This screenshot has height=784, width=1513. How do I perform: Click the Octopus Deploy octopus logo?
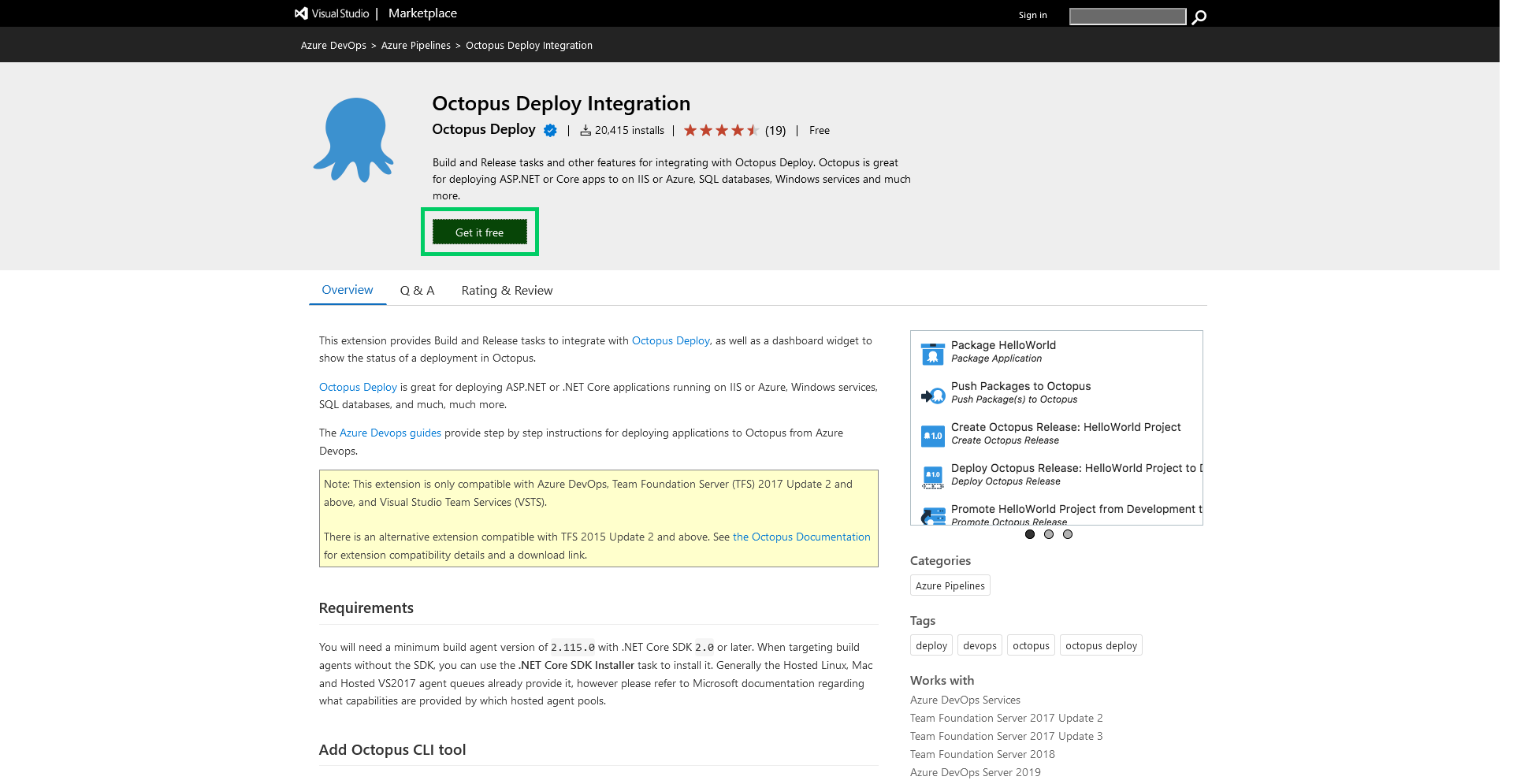click(353, 139)
